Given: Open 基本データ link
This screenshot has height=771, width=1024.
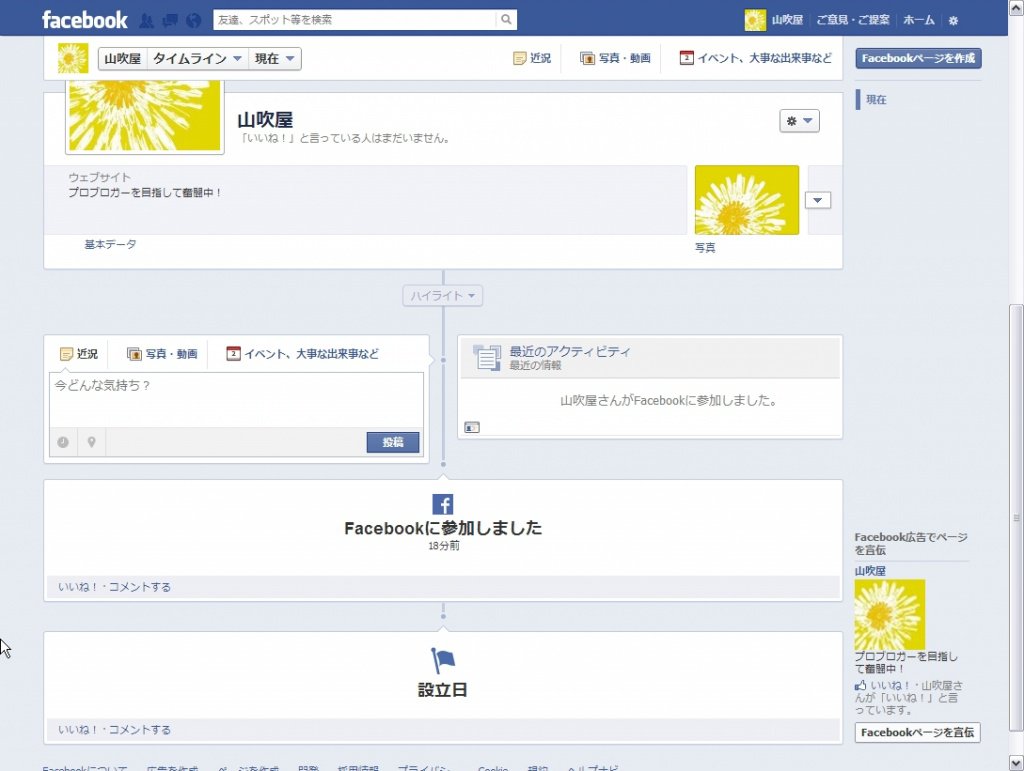Looking at the screenshot, I should pyautogui.click(x=110, y=244).
